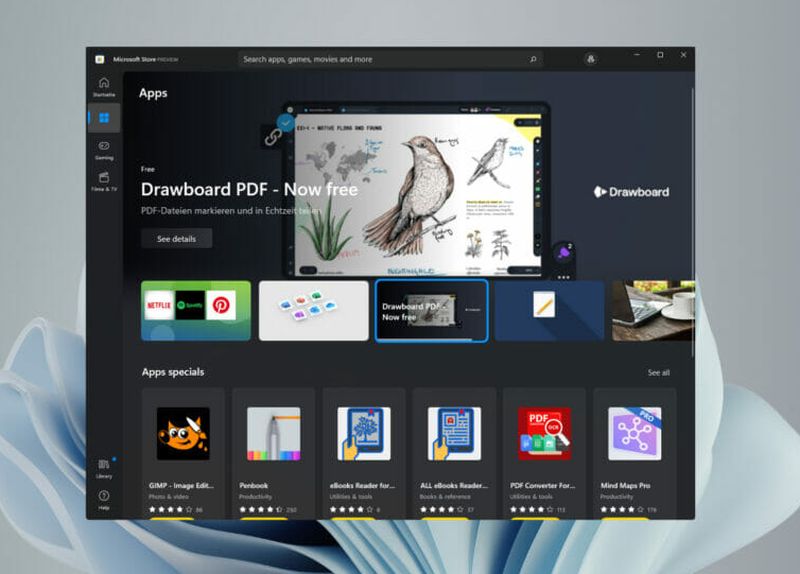Click the Mind Maps Pro title
The width and height of the screenshot is (800, 574).
click(626, 486)
